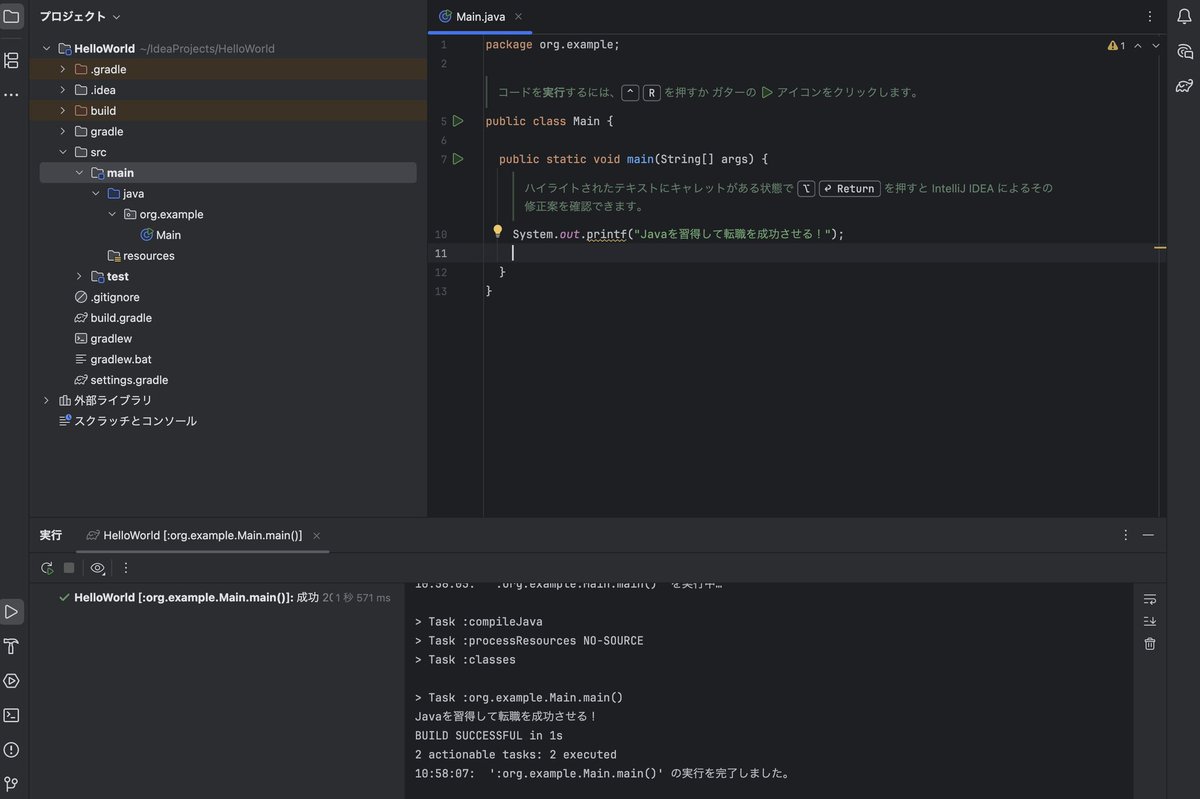Open the プロジェクト view dropdown

point(80,17)
